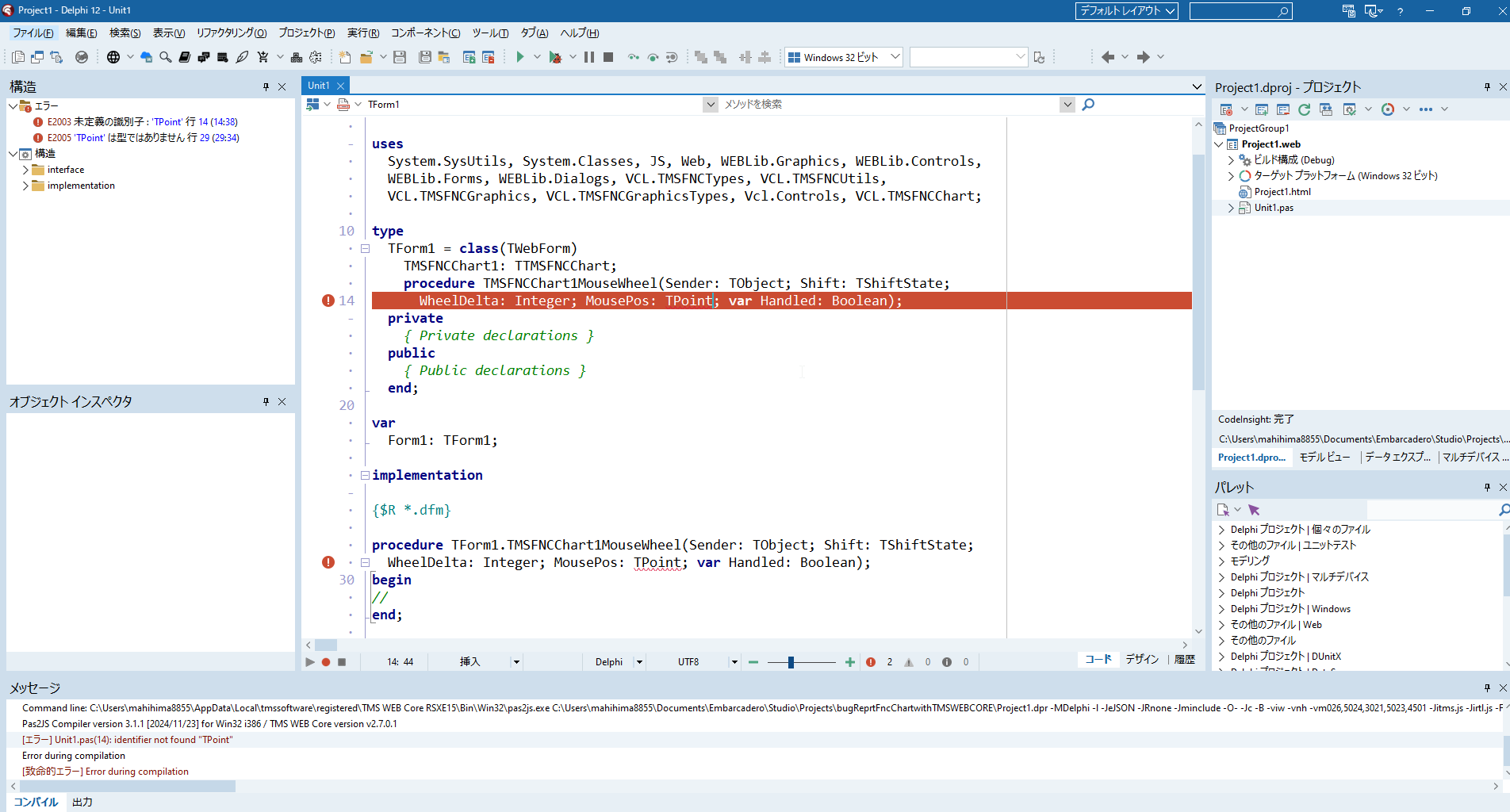Open E2003 TPoint error entry in structure pane
This screenshot has height=812, width=1510.
[x=141, y=122]
